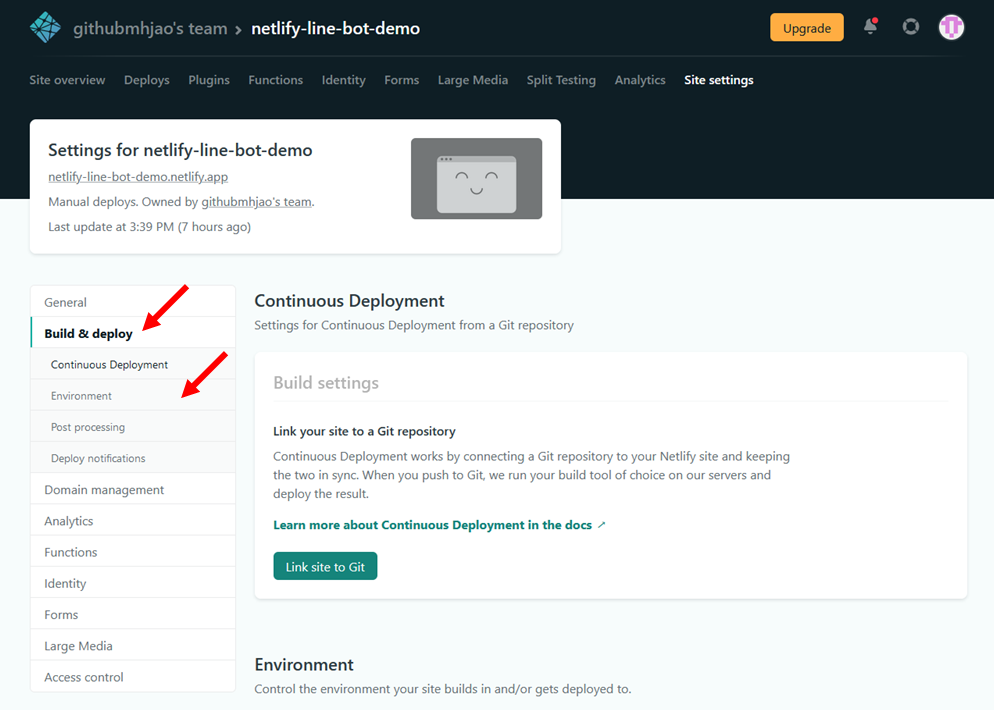Select Environment sidebar sub-item
994x710 pixels.
[x=133, y=396]
